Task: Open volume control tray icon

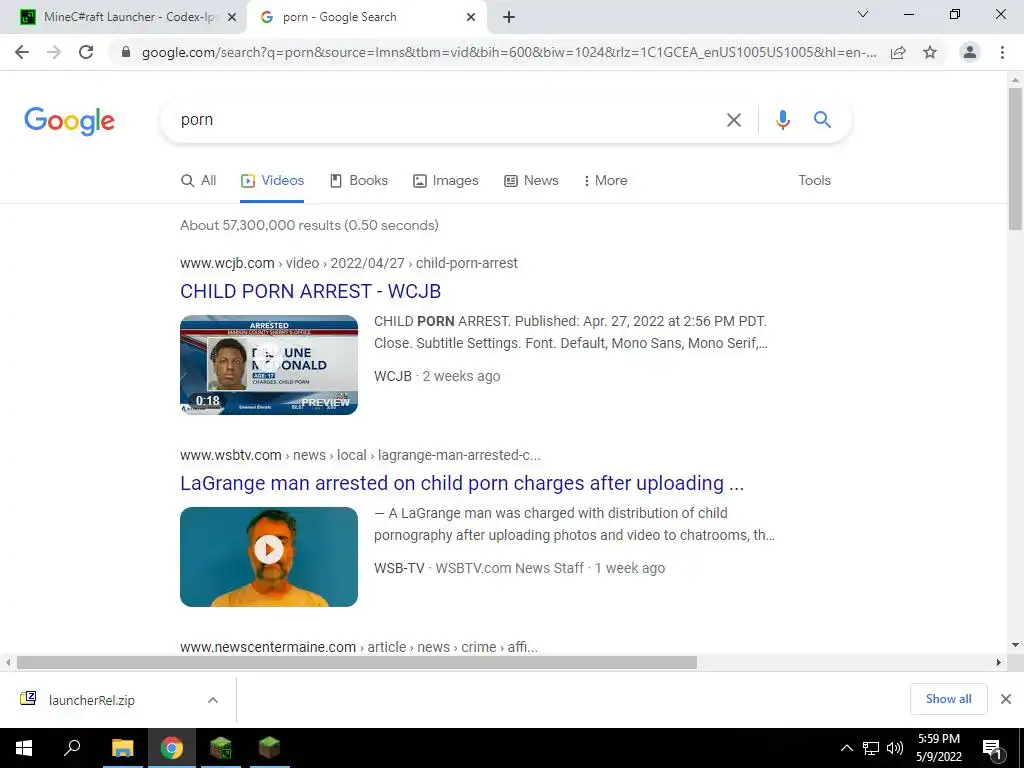Action: 895,748
